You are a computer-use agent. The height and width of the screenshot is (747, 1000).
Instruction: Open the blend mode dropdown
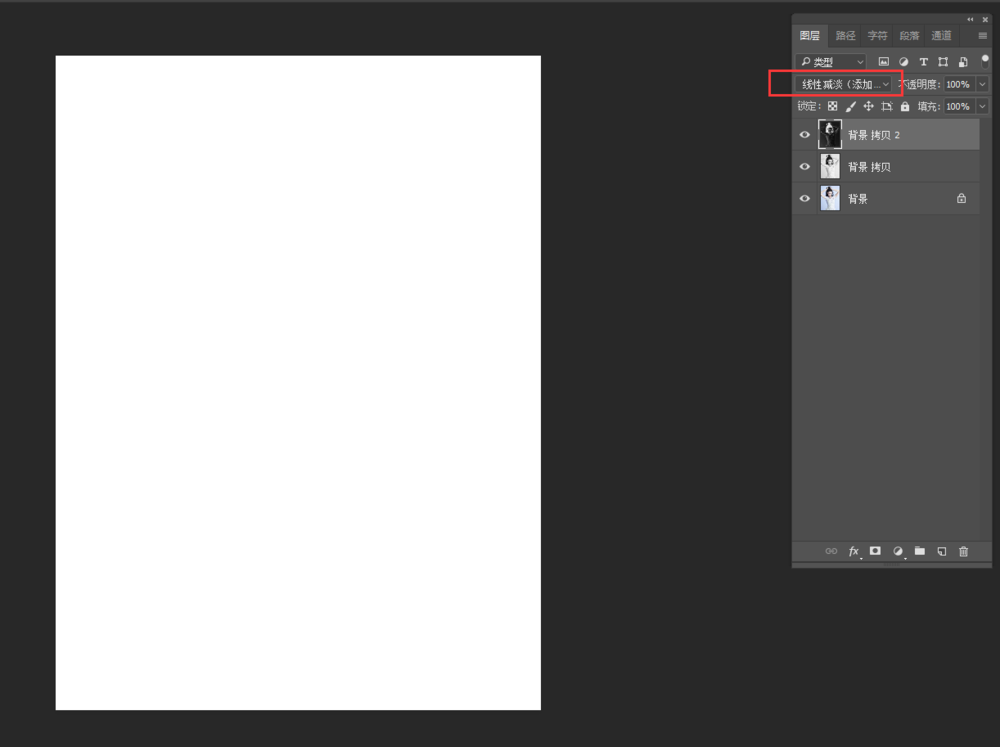(x=838, y=83)
